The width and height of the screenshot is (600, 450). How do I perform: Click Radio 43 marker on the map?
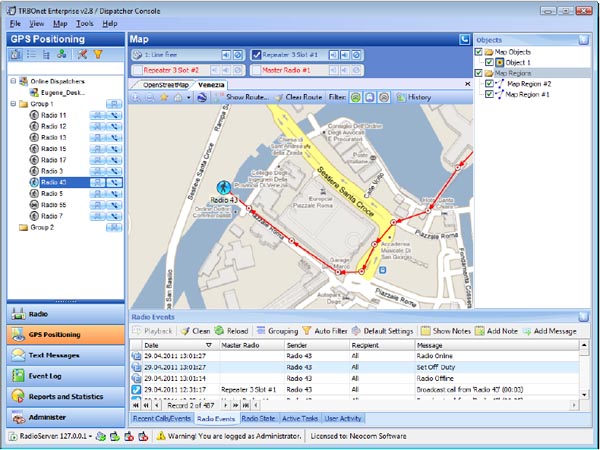pyautogui.click(x=223, y=188)
